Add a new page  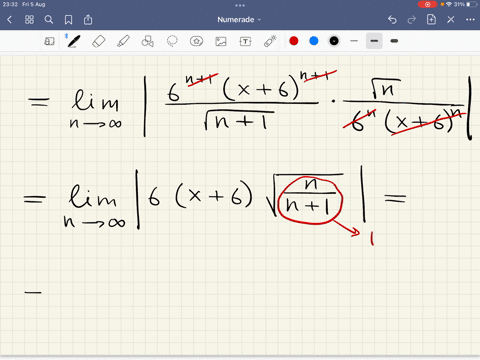click(431, 19)
